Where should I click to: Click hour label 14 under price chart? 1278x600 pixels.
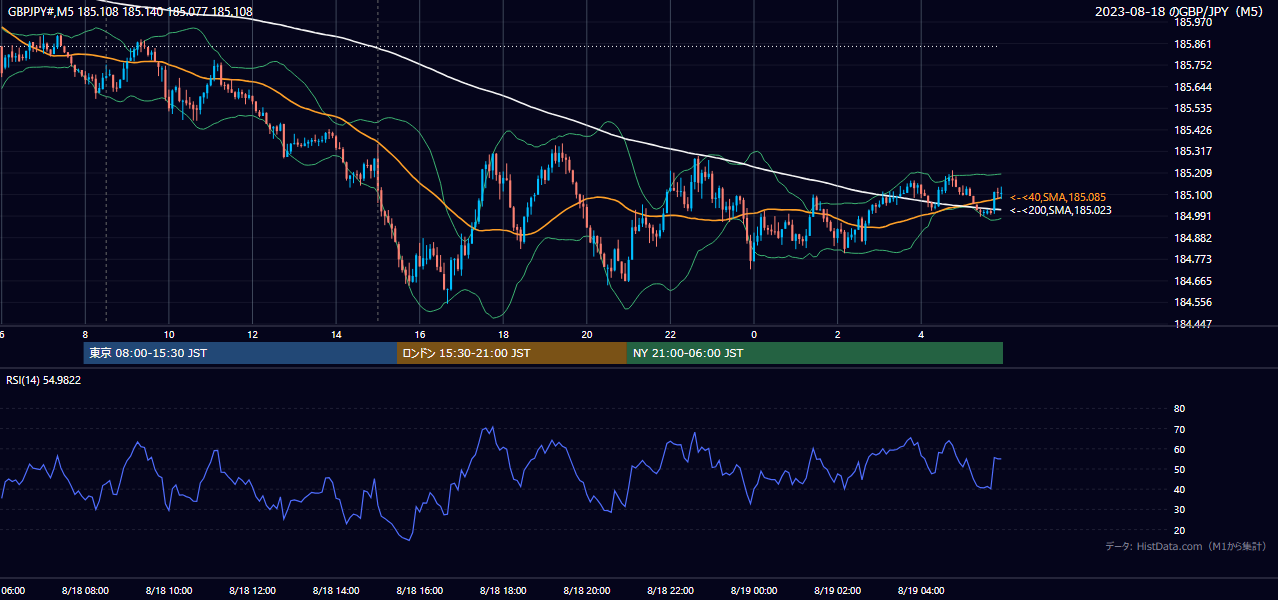[x=336, y=335]
